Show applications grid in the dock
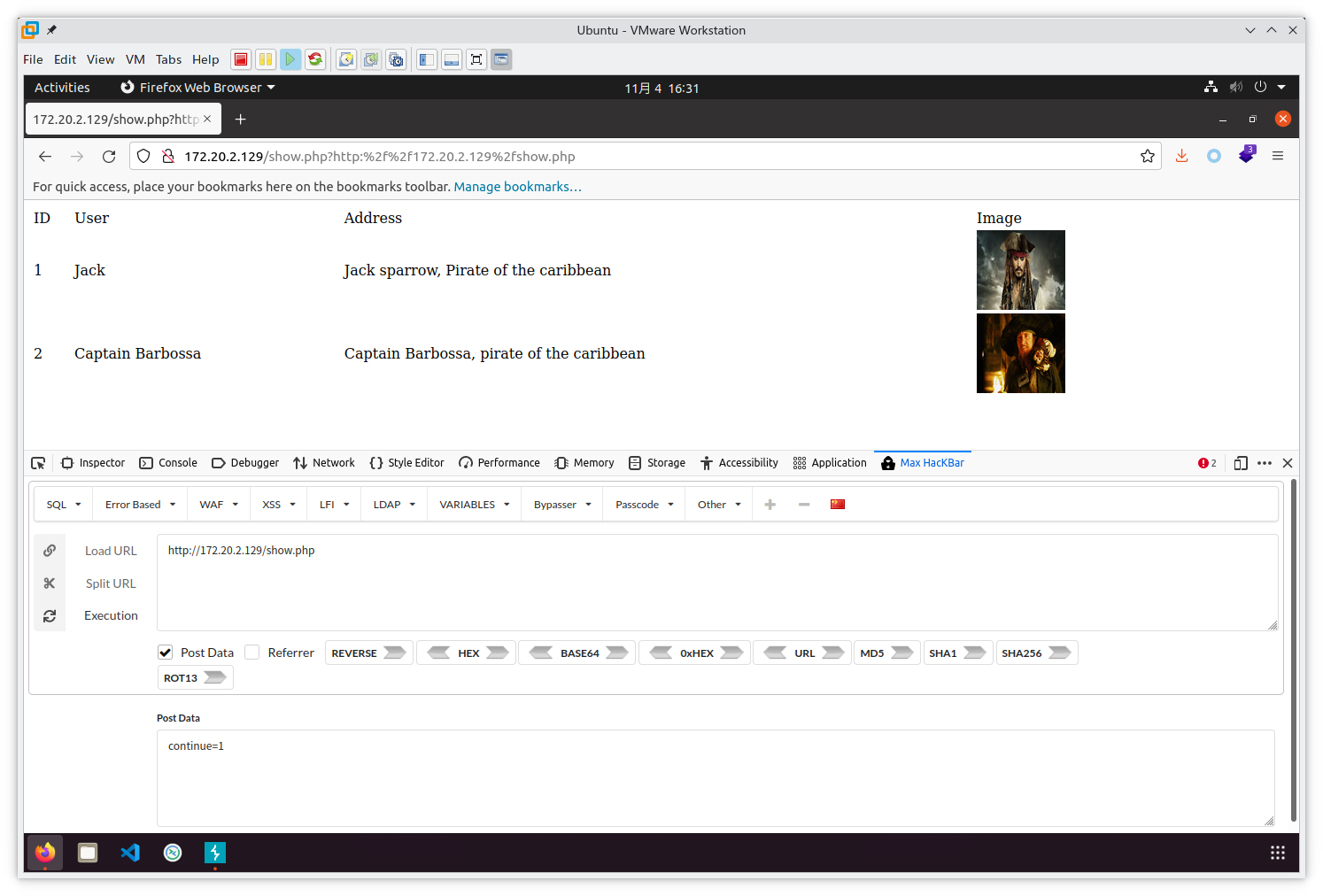1323x896 pixels. (1278, 853)
